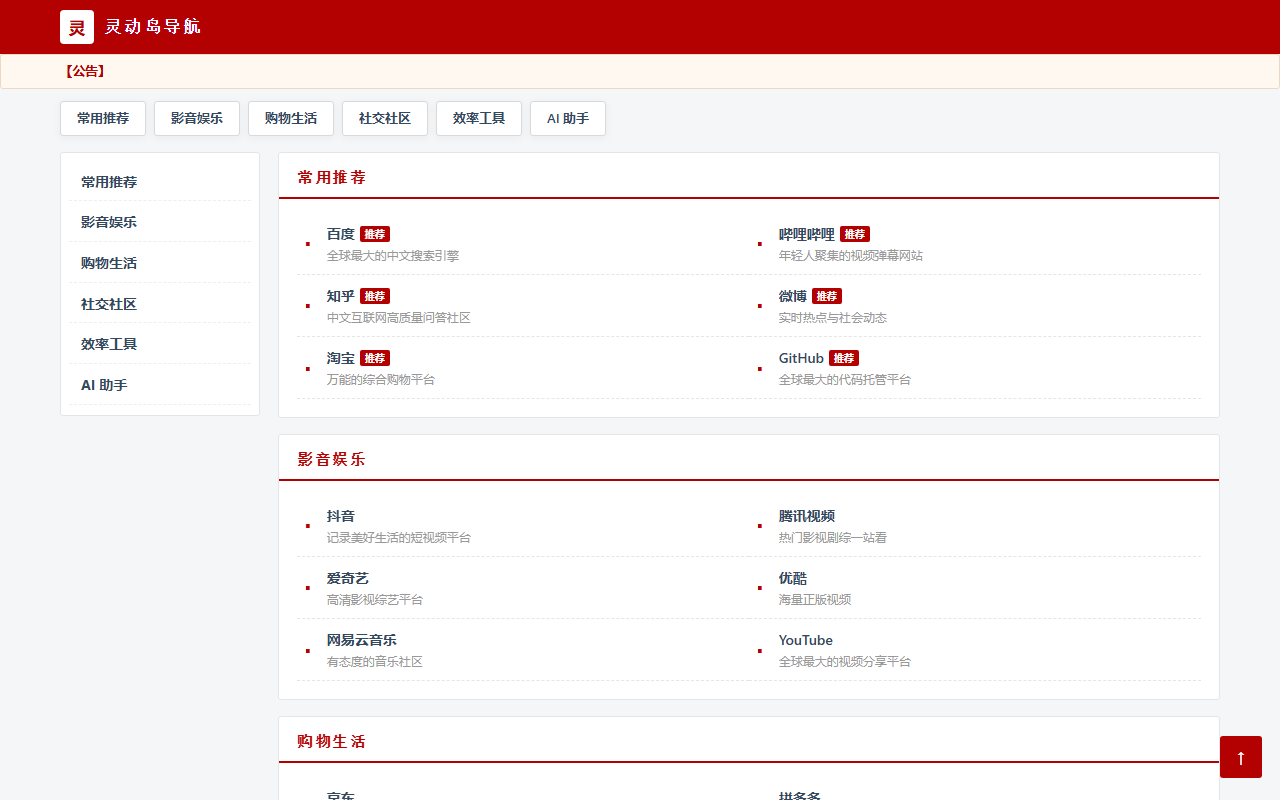Click the back-to-top arrow button

(1241, 757)
